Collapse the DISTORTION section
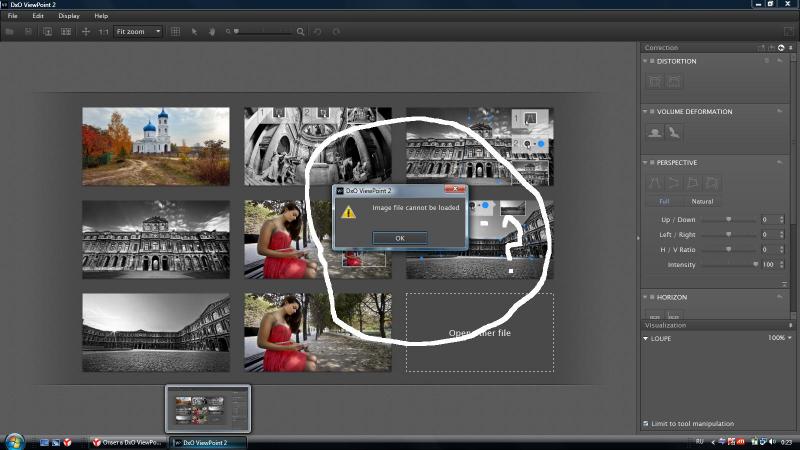This screenshot has width=800, height=450. pyautogui.click(x=645, y=61)
